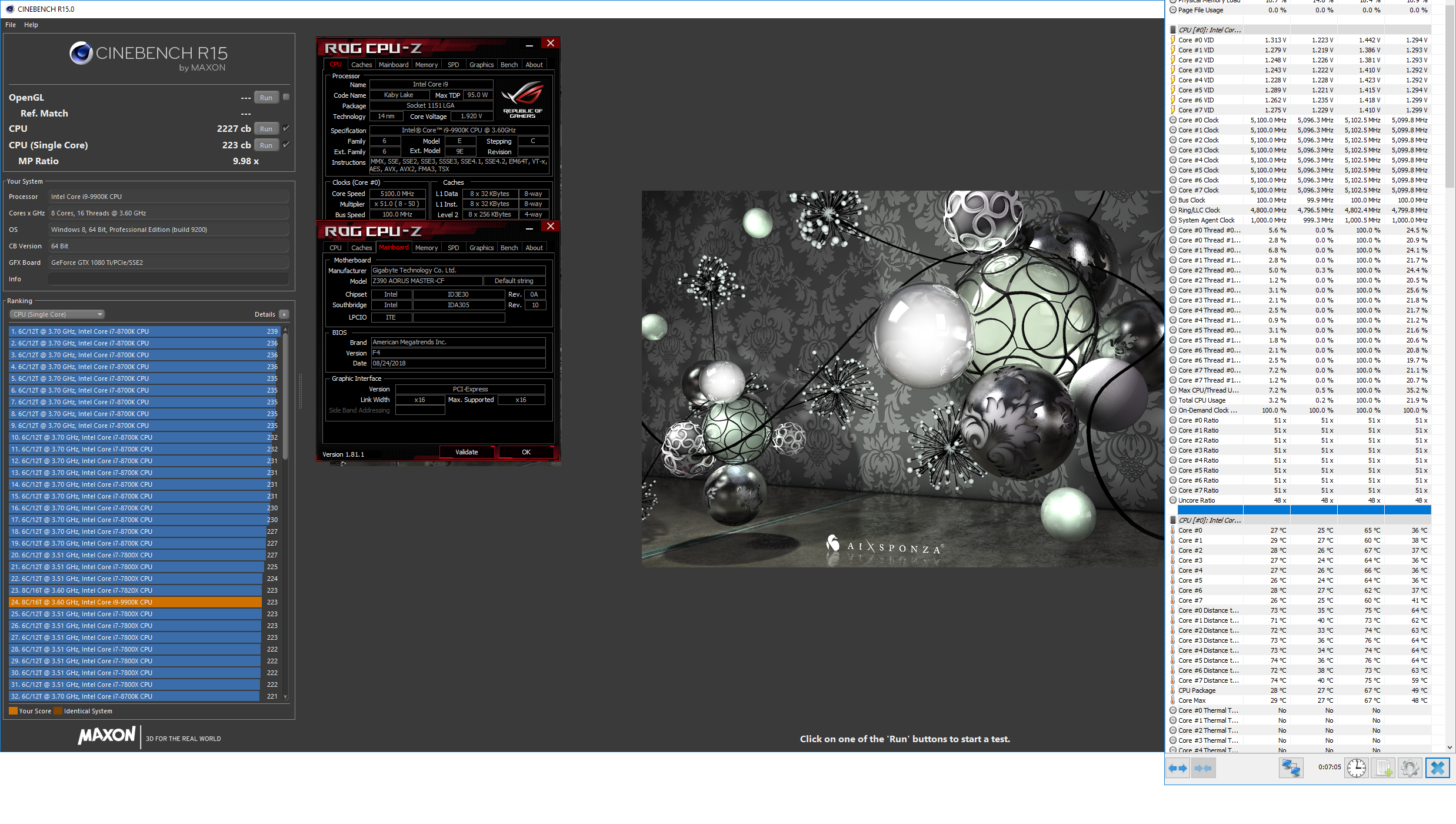Click OK button in CPU-Z
The image size is (1456, 824).
click(x=526, y=452)
